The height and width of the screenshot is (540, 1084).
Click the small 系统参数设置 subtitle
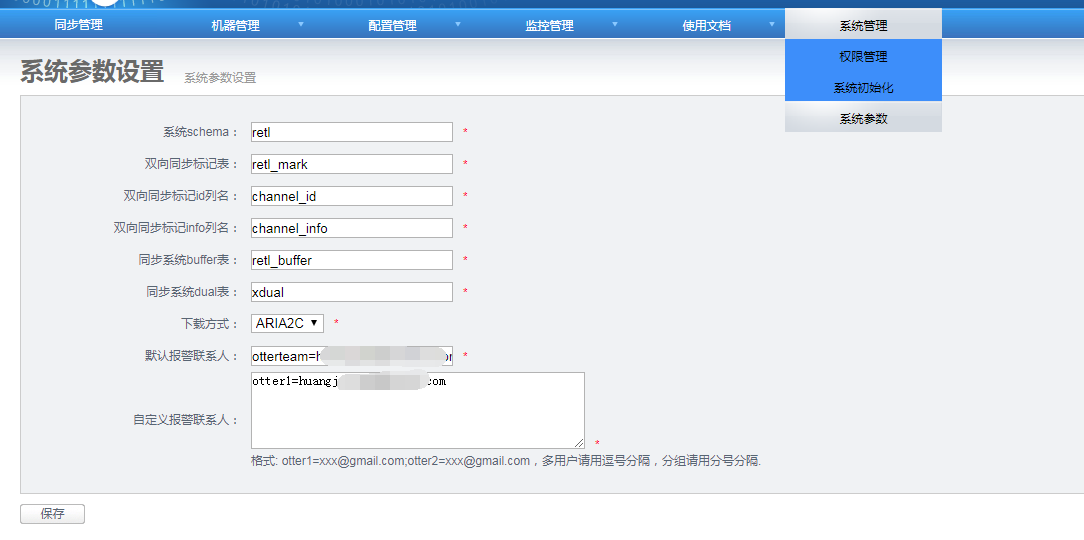pos(220,77)
